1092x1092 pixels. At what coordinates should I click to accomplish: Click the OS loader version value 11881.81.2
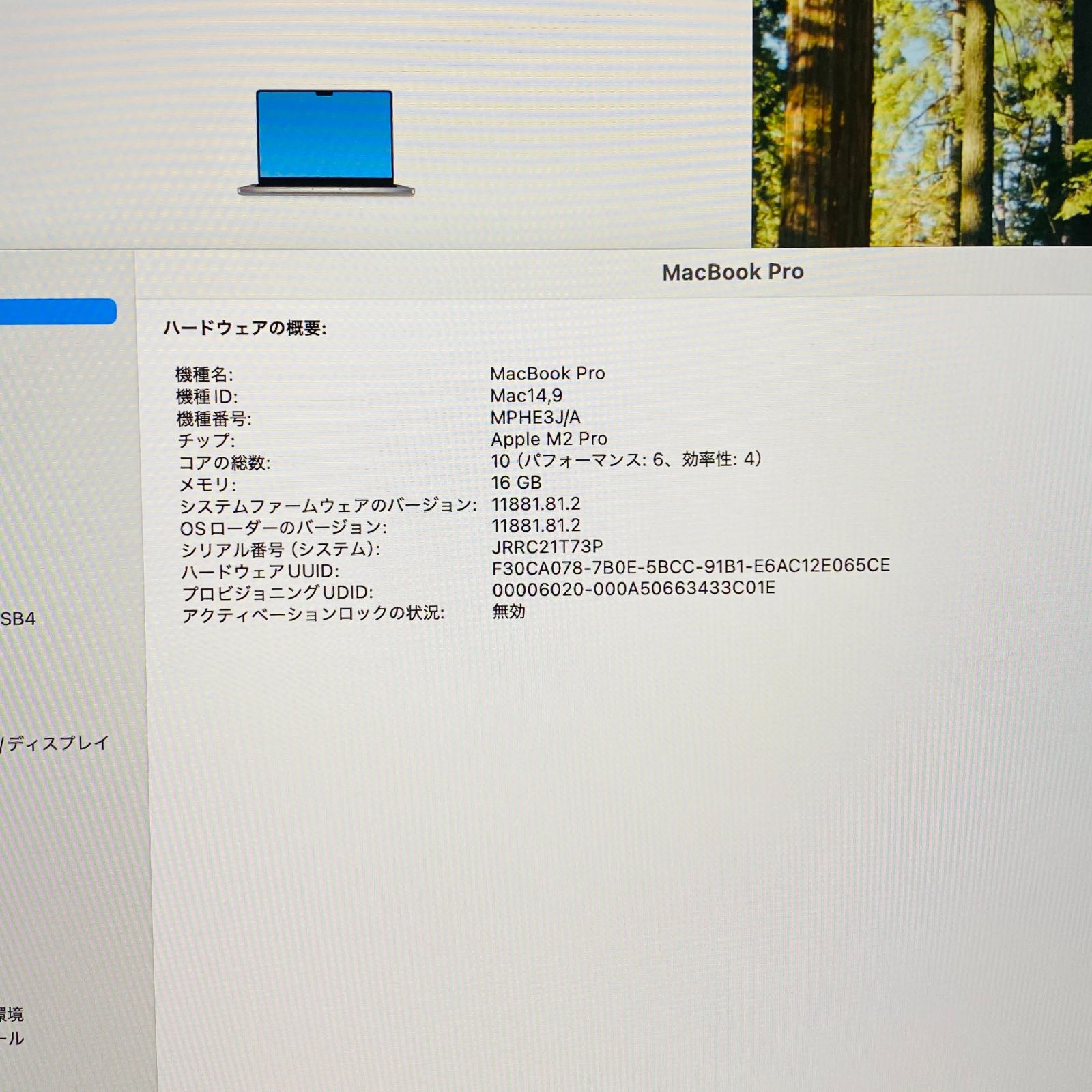tap(536, 526)
